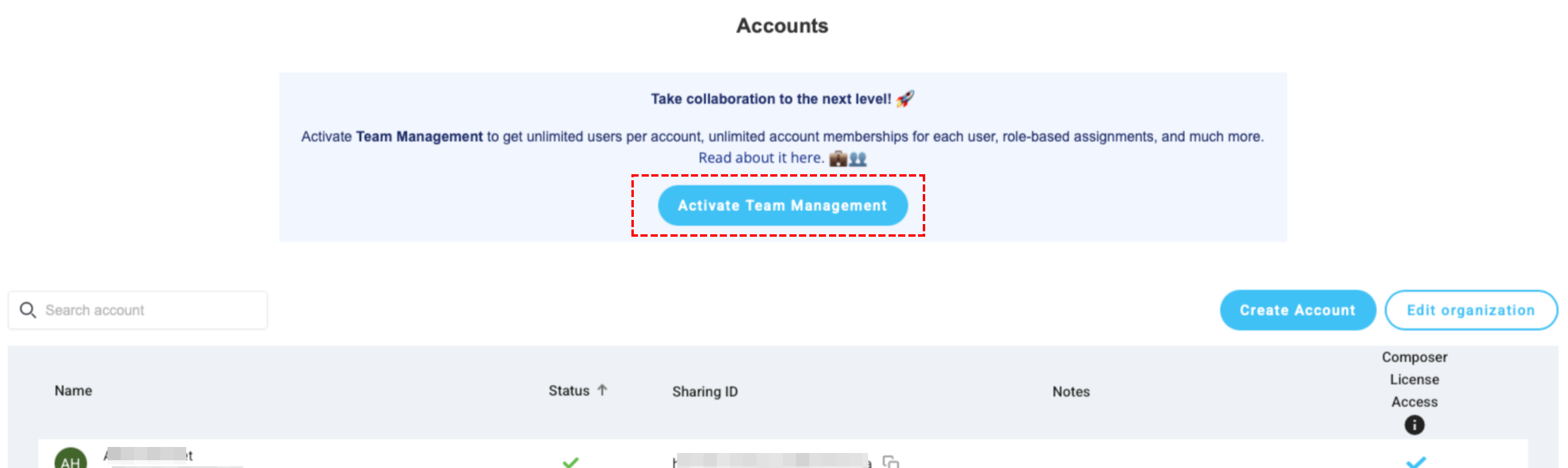Copy the Sharing ID with the copy icon
Viewport: 1568px width, 468px height.
coord(890,462)
